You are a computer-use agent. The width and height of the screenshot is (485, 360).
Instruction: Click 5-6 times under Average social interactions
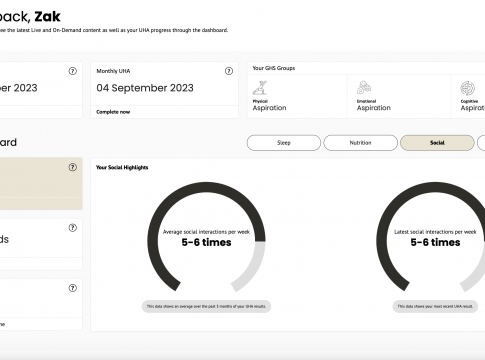pyautogui.click(x=206, y=242)
